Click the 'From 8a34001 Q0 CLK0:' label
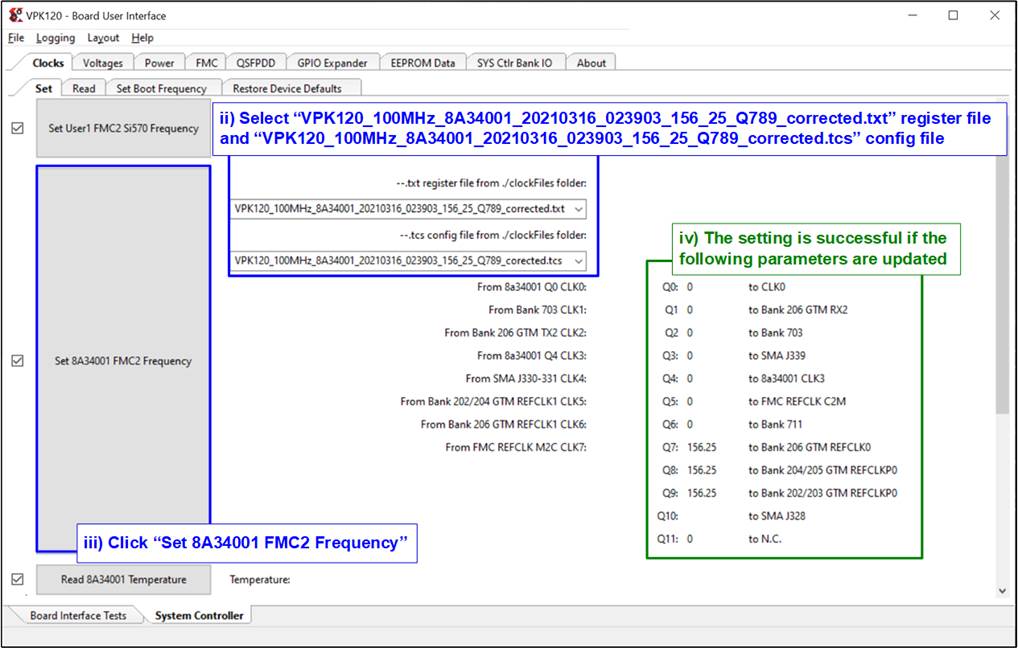Viewport: 1018px width, 648px height. [x=532, y=287]
